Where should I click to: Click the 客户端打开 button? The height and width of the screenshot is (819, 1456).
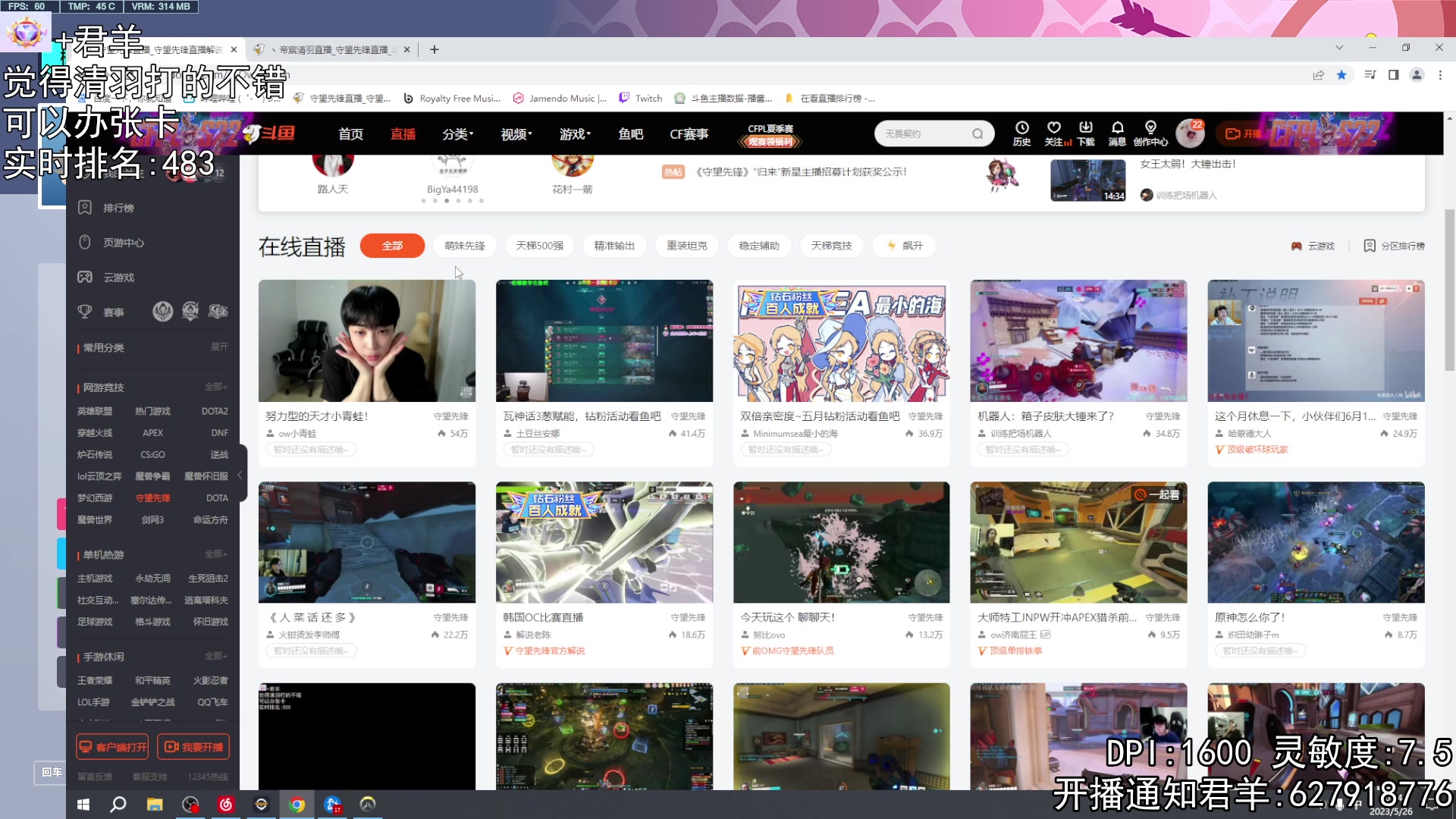coord(112,746)
